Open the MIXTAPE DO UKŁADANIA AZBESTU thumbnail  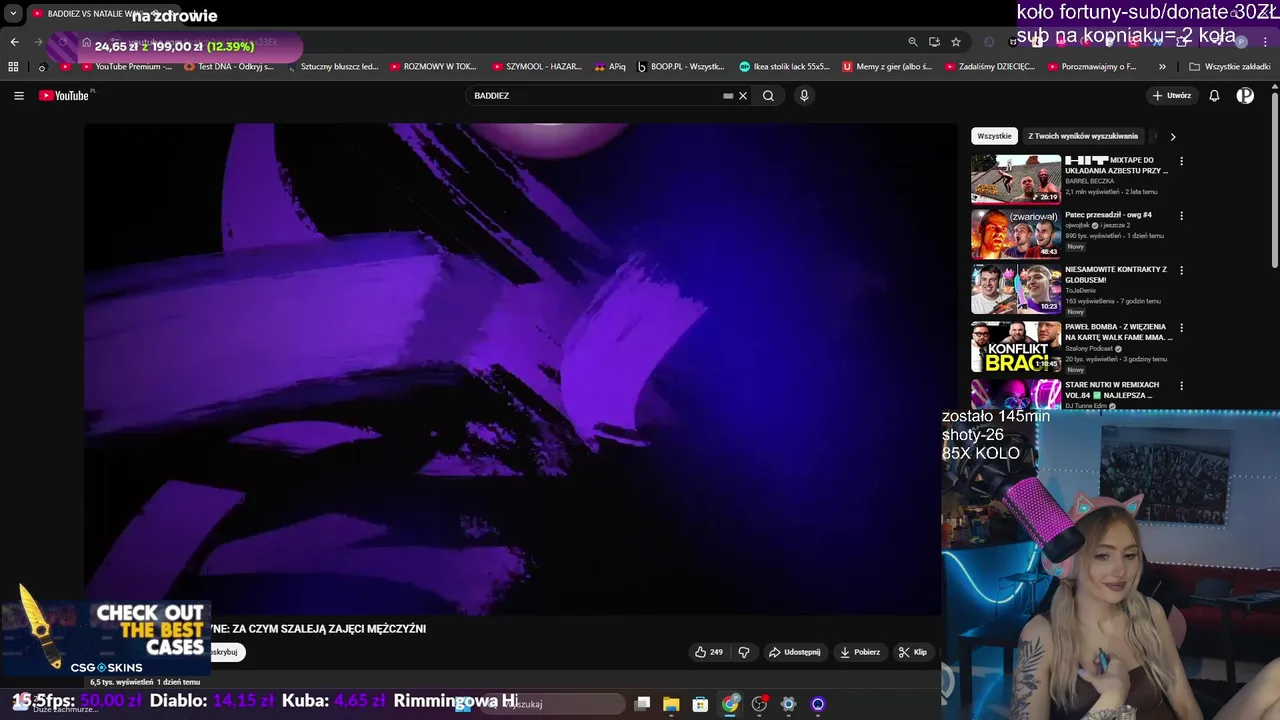(x=1016, y=179)
